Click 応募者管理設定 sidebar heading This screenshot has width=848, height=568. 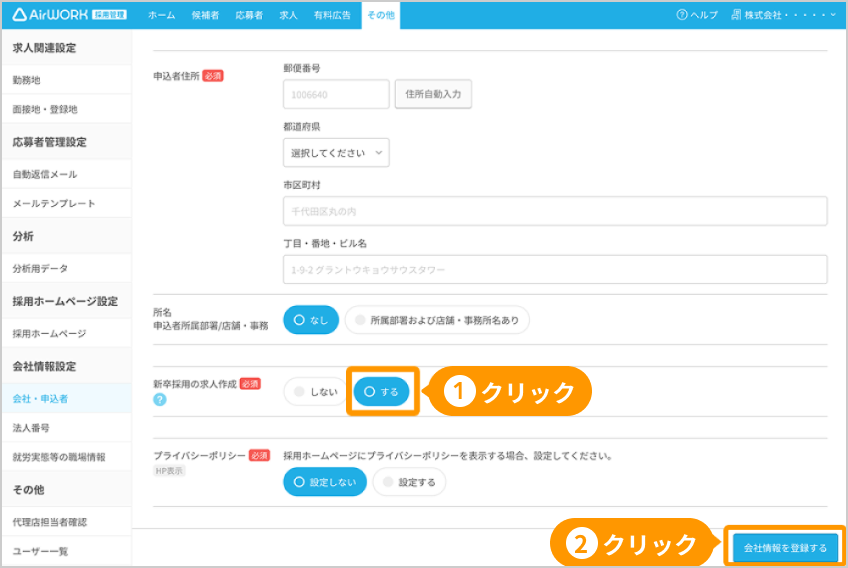click(49, 142)
